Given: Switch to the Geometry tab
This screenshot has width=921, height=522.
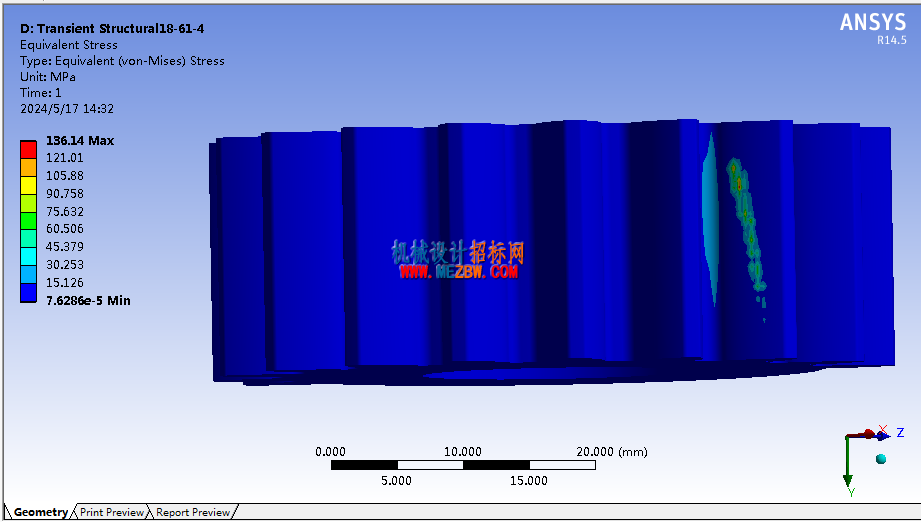Looking at the screenshot, I should 40,512.
